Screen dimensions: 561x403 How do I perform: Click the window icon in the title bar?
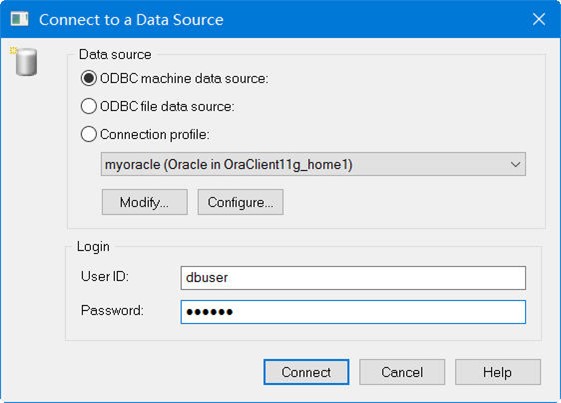click(19, 19)
